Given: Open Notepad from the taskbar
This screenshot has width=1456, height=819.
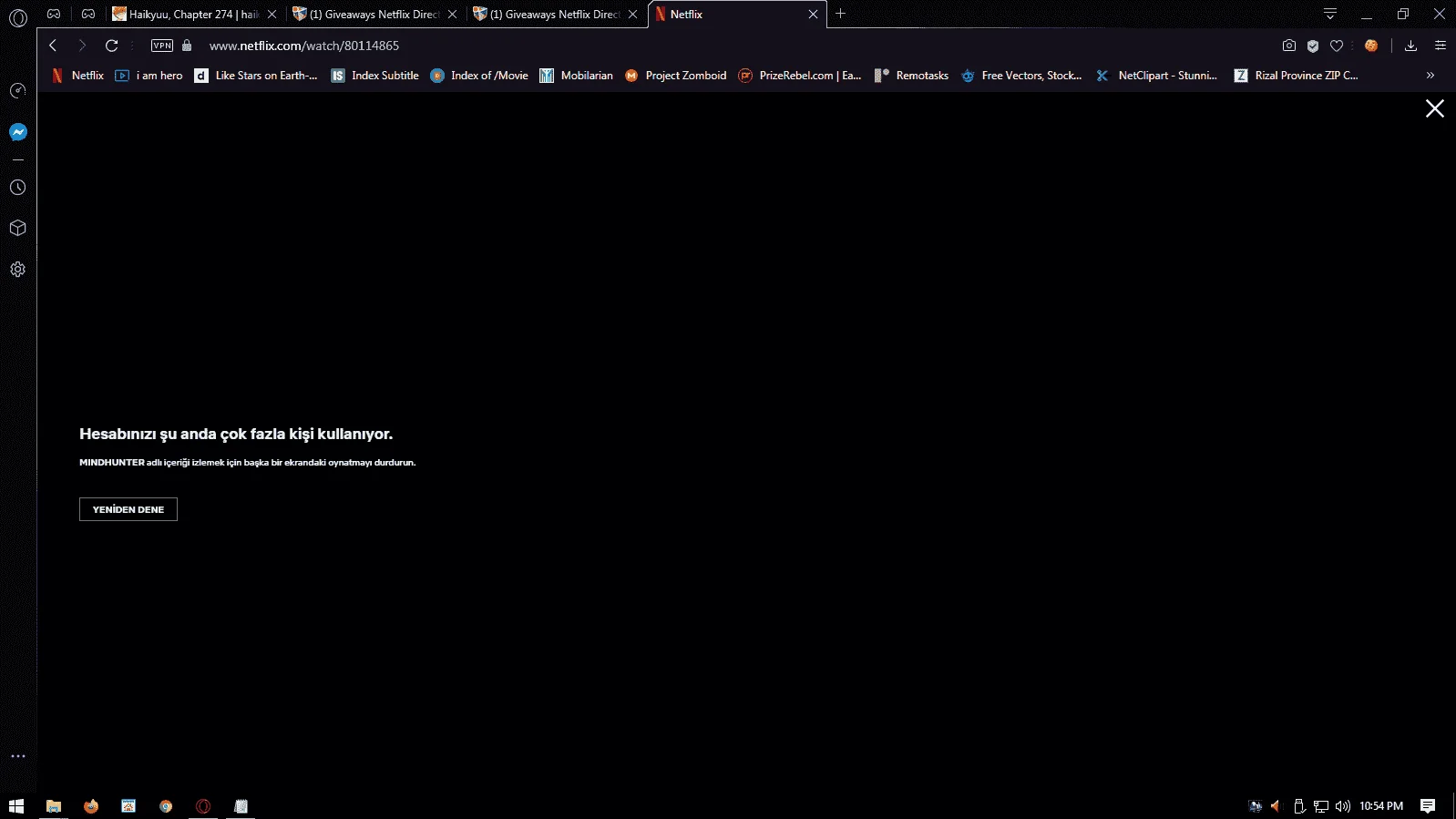Looking at the screenshot, I should [x=241, y=806].
